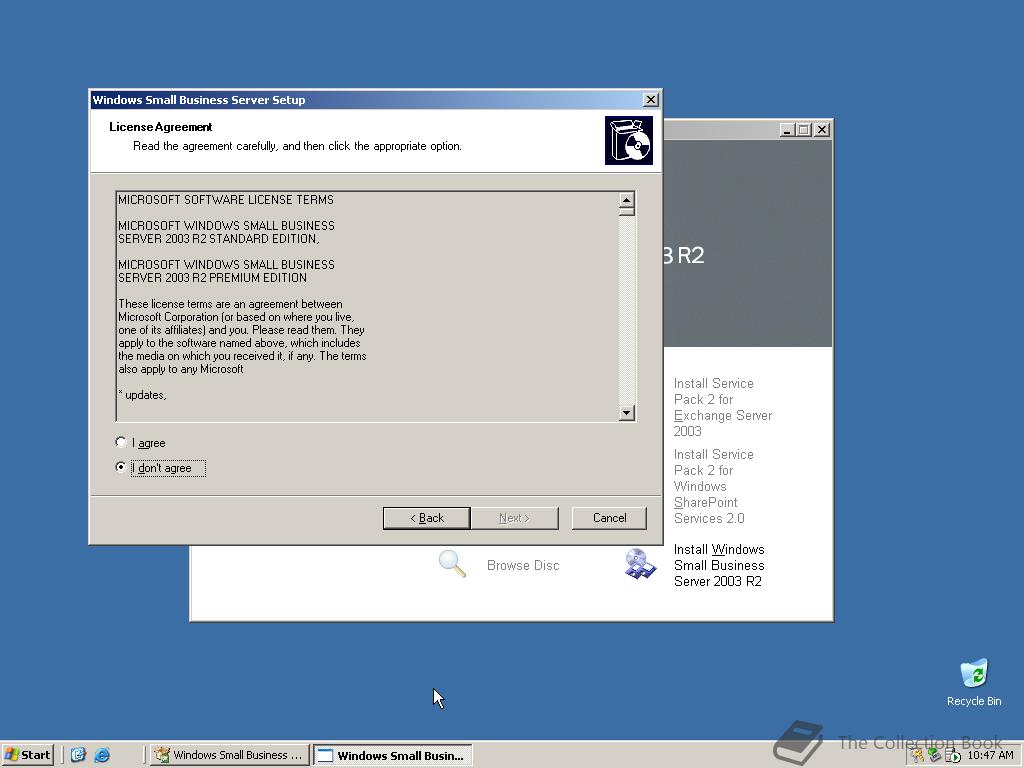The height and width of the screenshot is (768, 1024).
Task: Click Install Windows Small Business Server 2003 R2
Action: click(719, 566)
